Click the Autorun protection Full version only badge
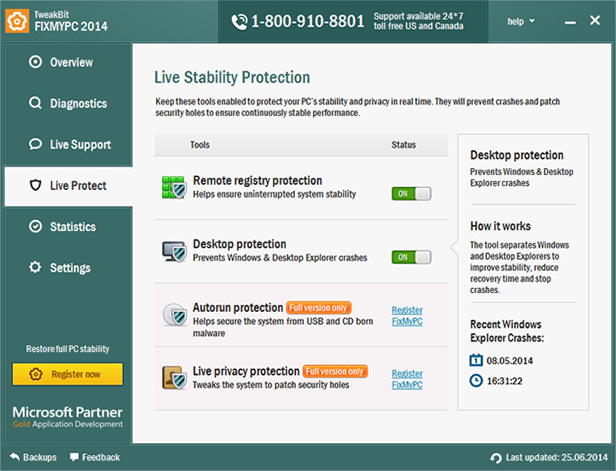This screenshot has height=471, width=616. click(319, 308)
